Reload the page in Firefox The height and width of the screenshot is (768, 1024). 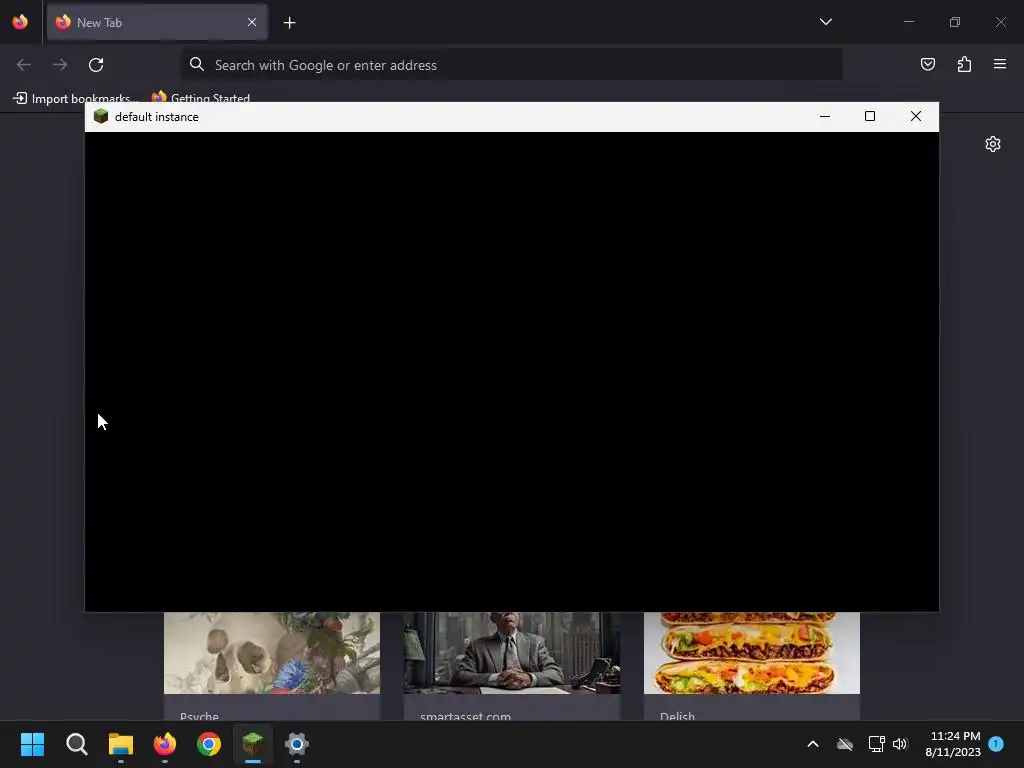click(x=96, y=65)
